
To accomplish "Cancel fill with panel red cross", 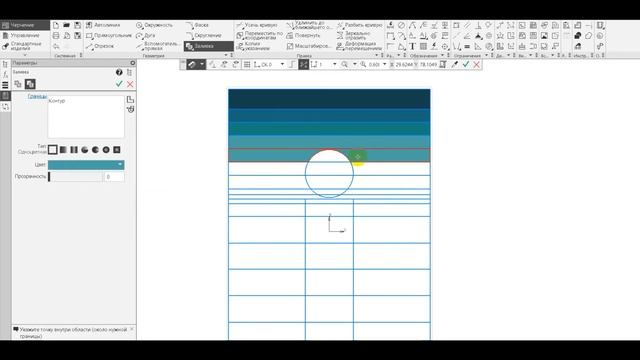I will click(x=130, y=84).
